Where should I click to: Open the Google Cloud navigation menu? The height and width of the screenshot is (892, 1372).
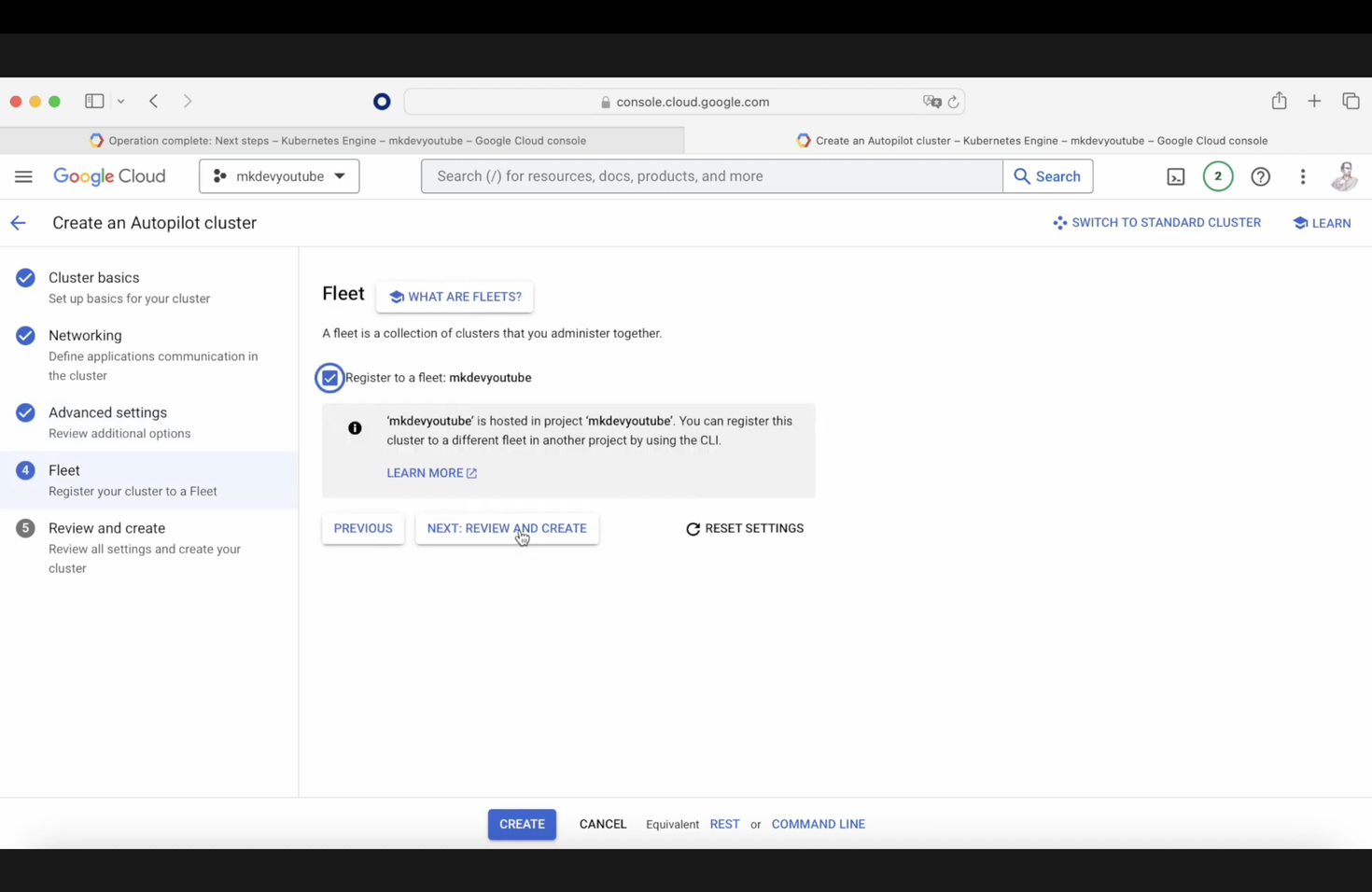23,176
